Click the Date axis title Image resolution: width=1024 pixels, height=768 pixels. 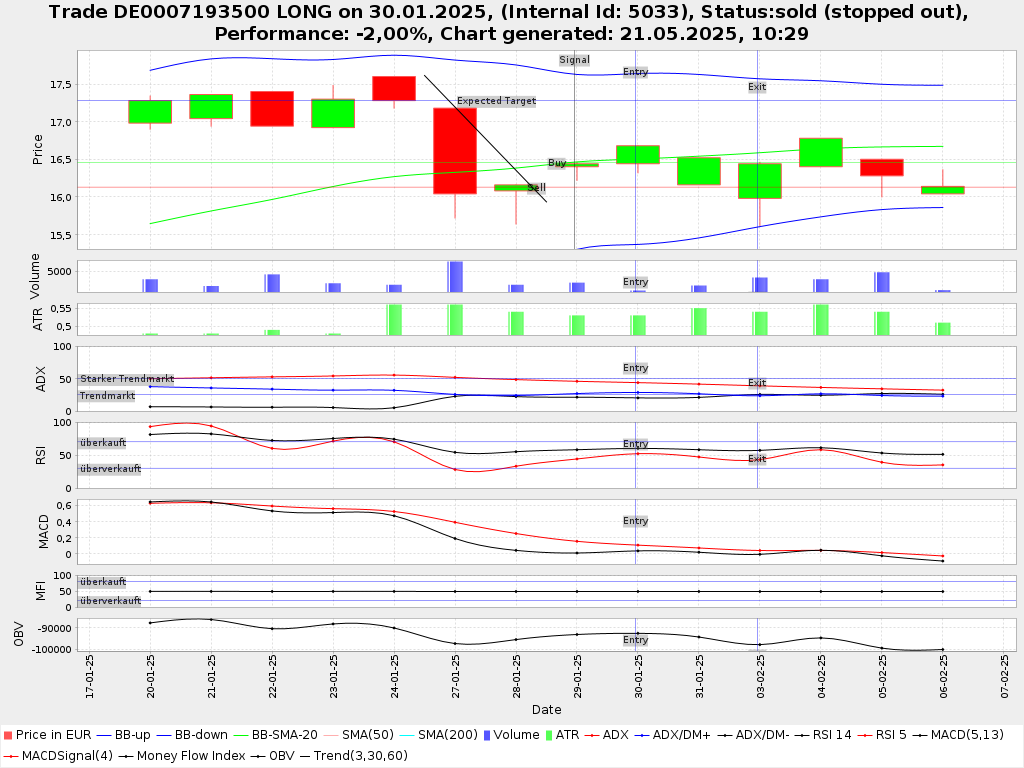546,710
